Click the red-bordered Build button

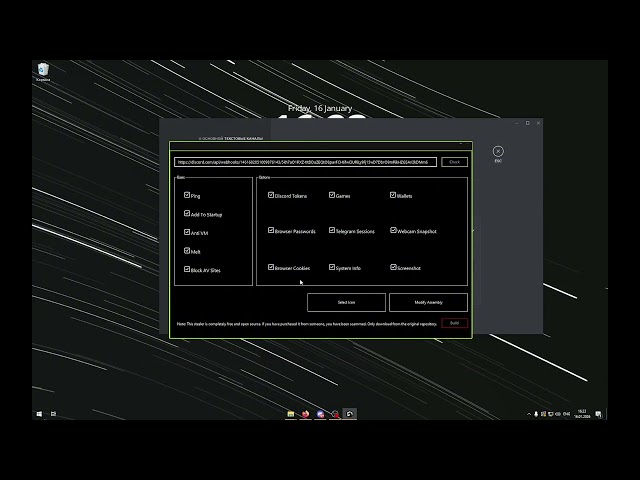pyautogui.click(x=454, y=323)
